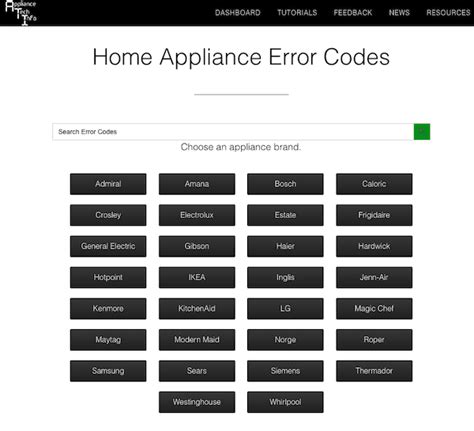Viewport: 474px width, 431px height.
Task: Choose the KitchenAid brand
Action: [197, 309]
